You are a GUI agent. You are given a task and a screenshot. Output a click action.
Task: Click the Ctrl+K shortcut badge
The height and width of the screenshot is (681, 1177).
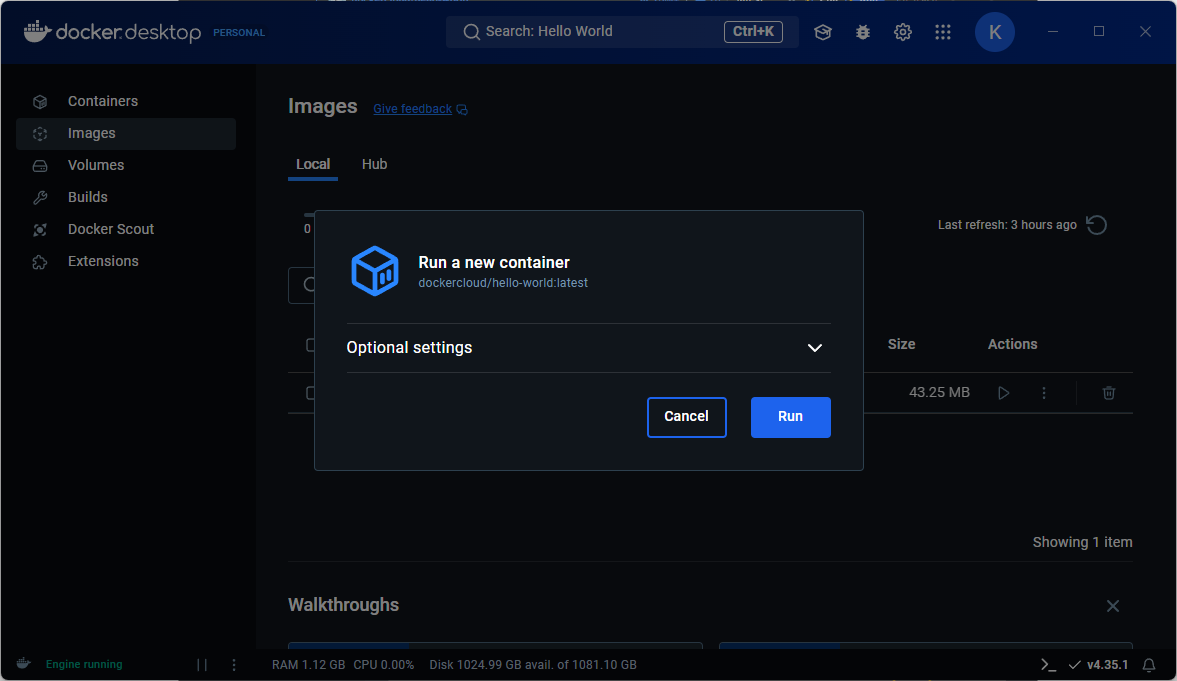tap(753, 32)
